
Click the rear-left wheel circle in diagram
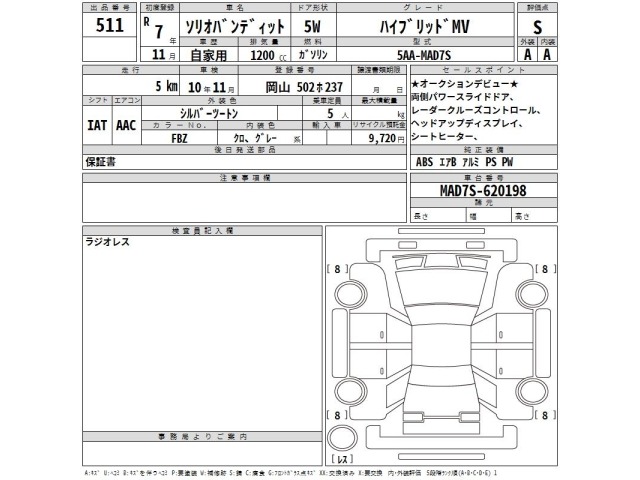[351, 392]
